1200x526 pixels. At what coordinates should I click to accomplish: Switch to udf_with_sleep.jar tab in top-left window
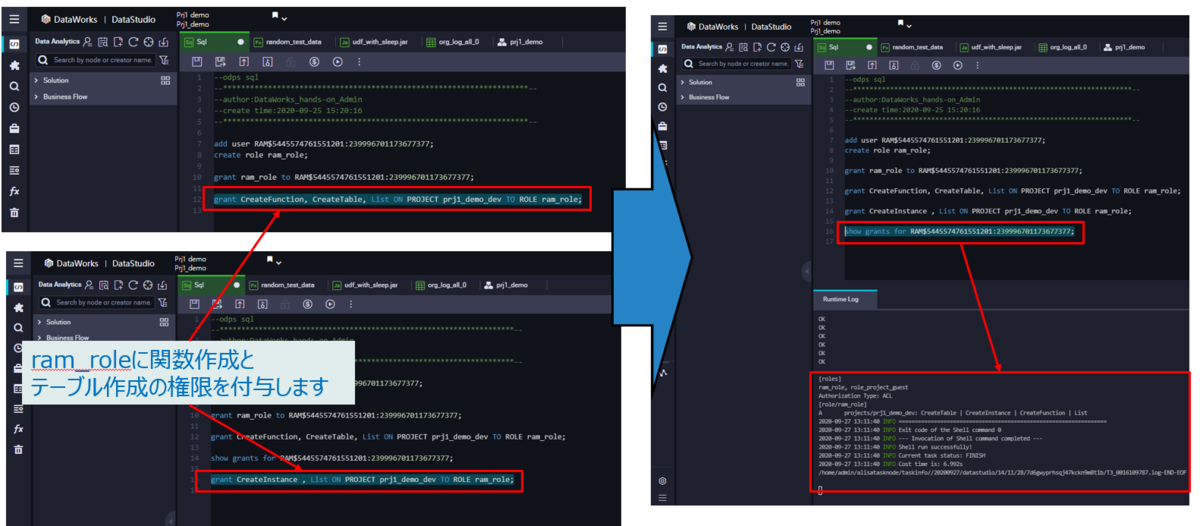coord(376,43)
